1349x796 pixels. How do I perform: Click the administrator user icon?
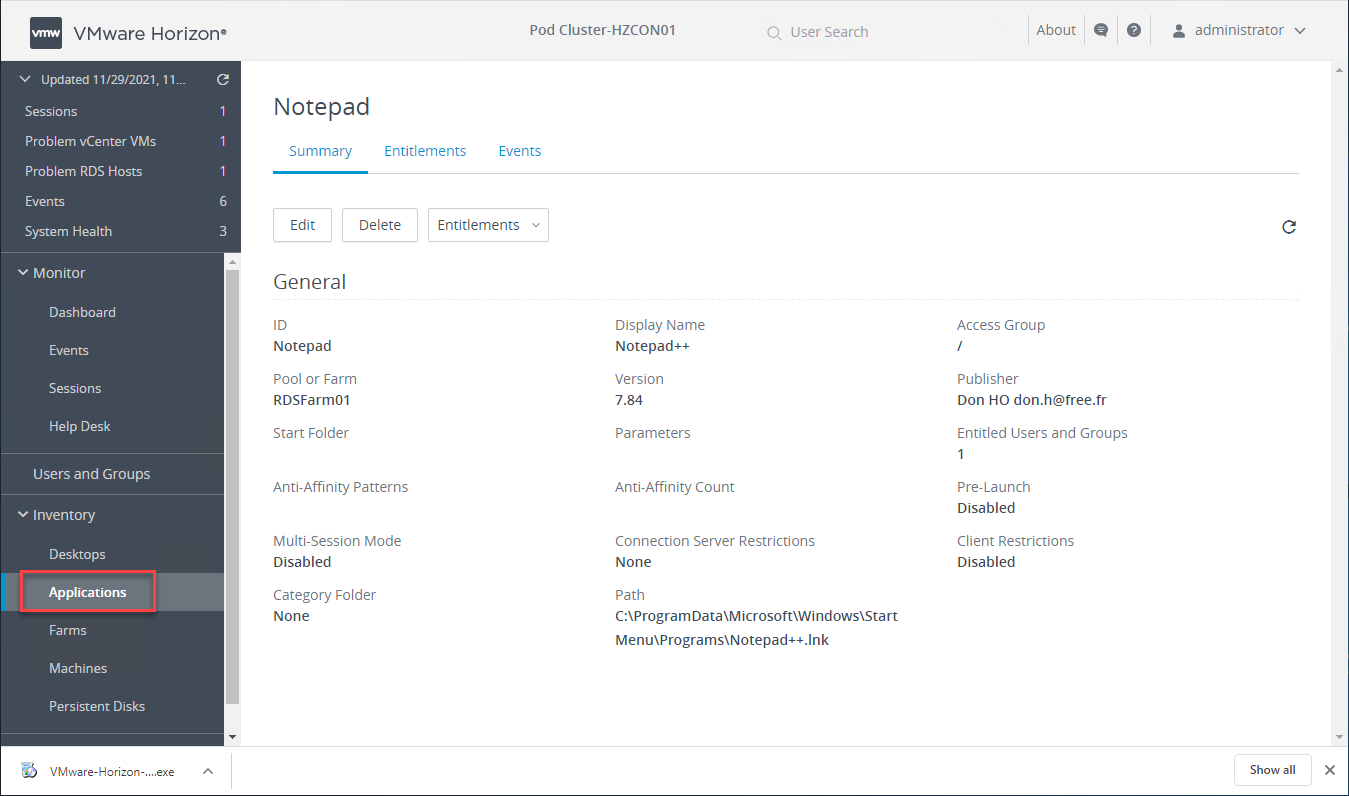tap(1179, 31)
